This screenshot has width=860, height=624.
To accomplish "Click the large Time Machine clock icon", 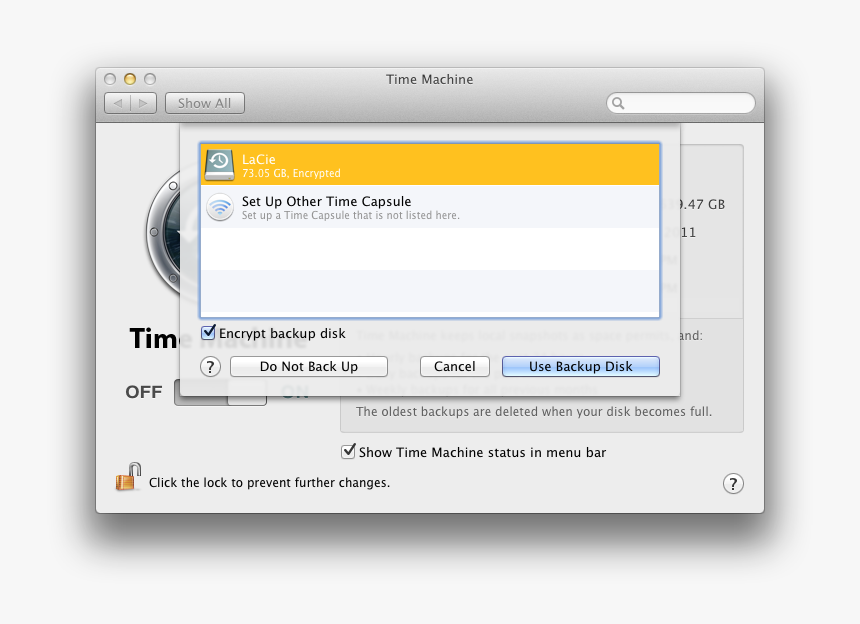I will point(163,233).
